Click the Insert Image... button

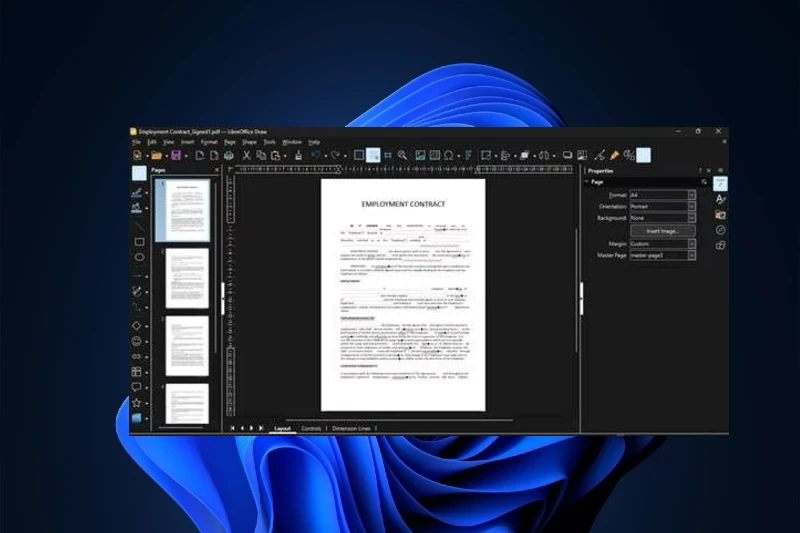coord(662,231)
